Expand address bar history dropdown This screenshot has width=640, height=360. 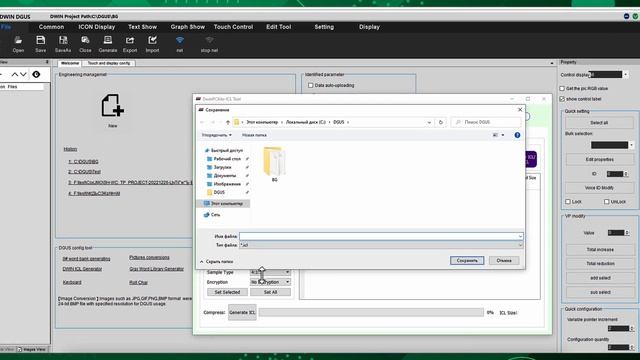[x=429, y=122]
